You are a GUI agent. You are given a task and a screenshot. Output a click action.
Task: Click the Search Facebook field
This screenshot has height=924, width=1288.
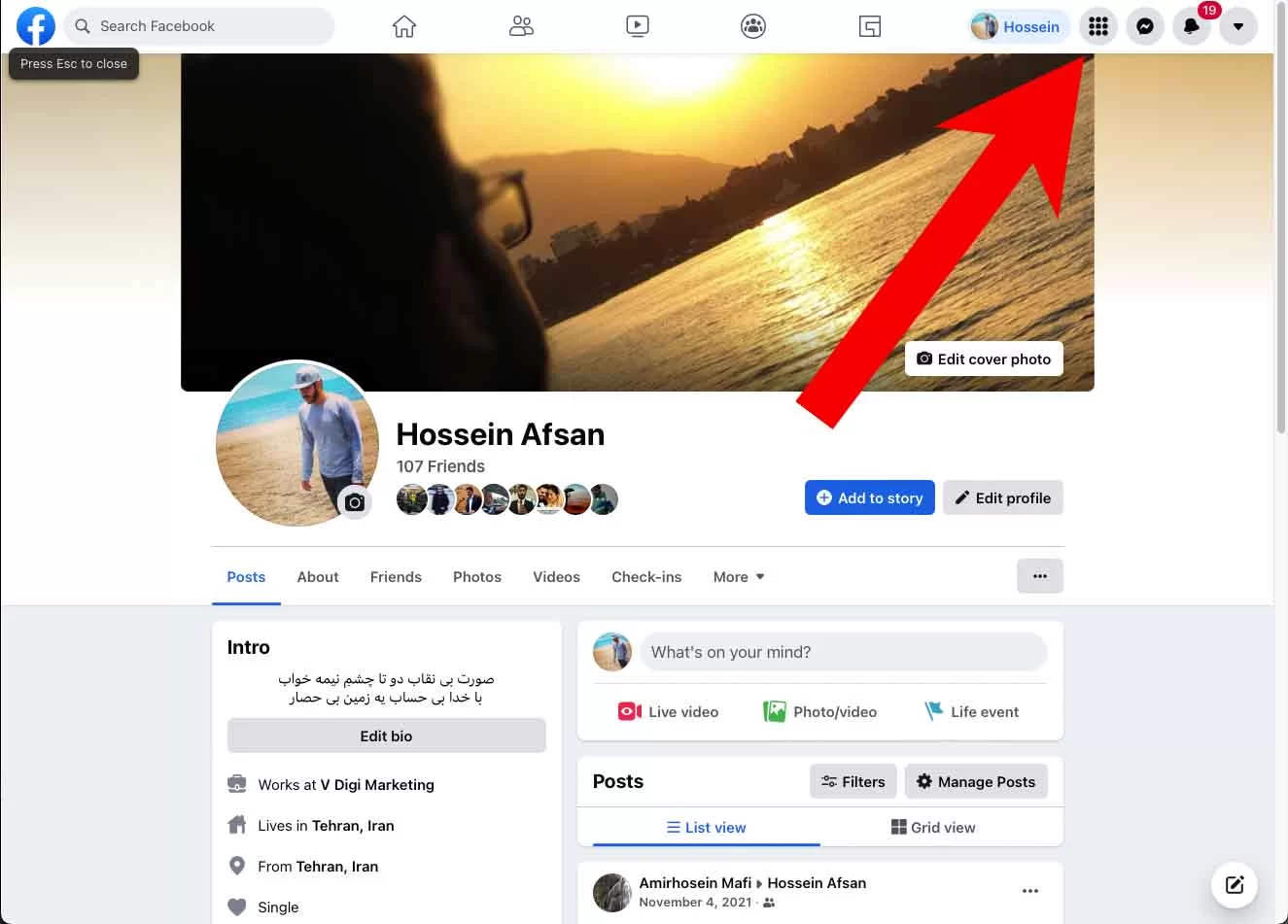pos(199,26)
